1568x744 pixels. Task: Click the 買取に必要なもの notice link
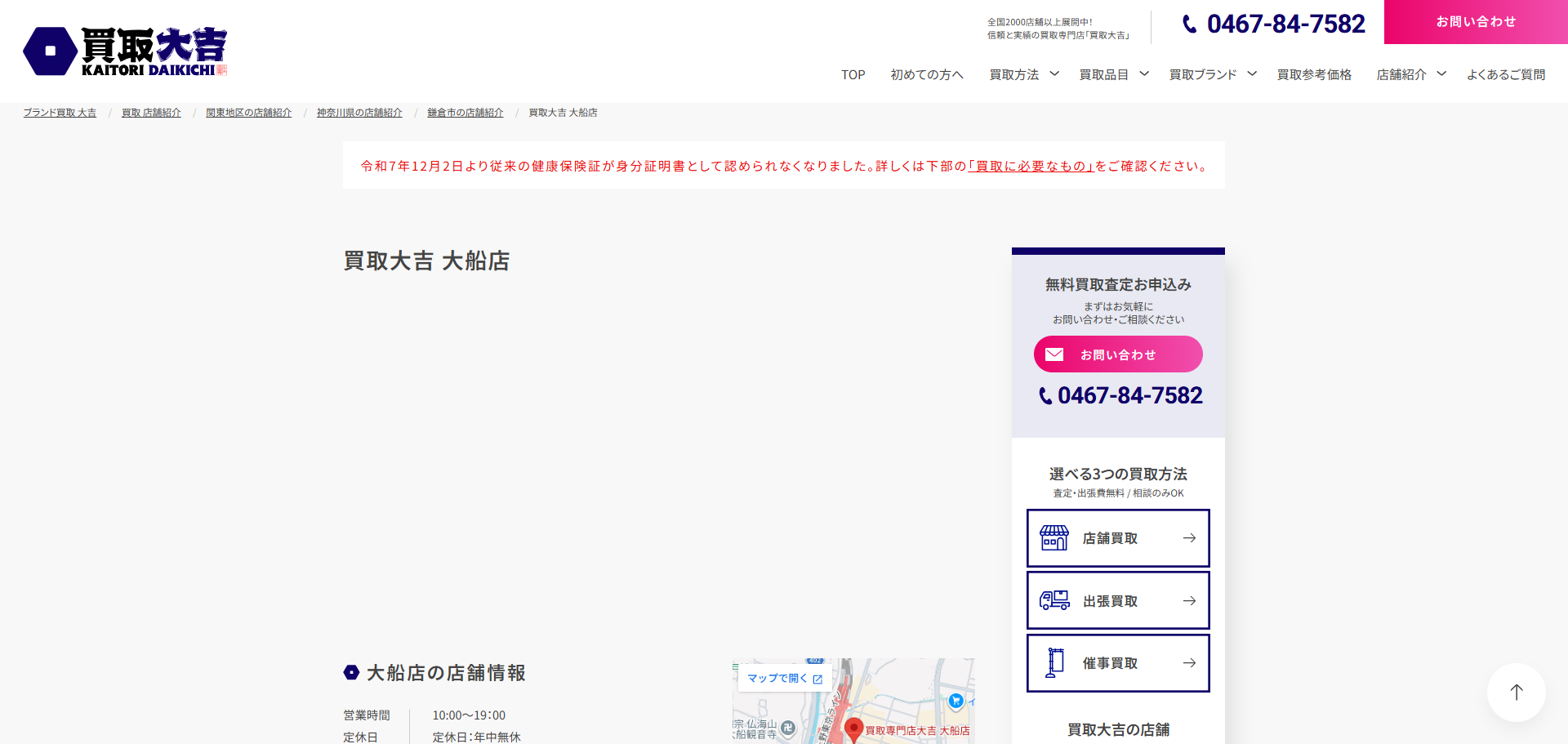pos(1031,166)
